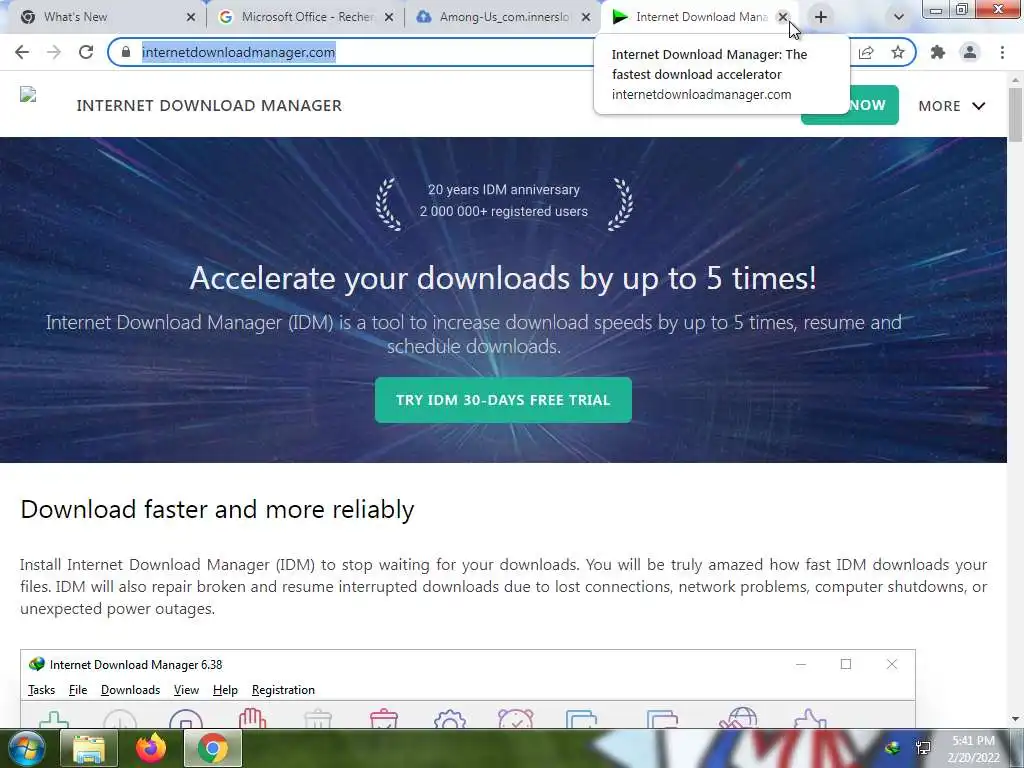1024x768 pixels.
Task: Click the network icon in system tray
Action: point(923,748)
